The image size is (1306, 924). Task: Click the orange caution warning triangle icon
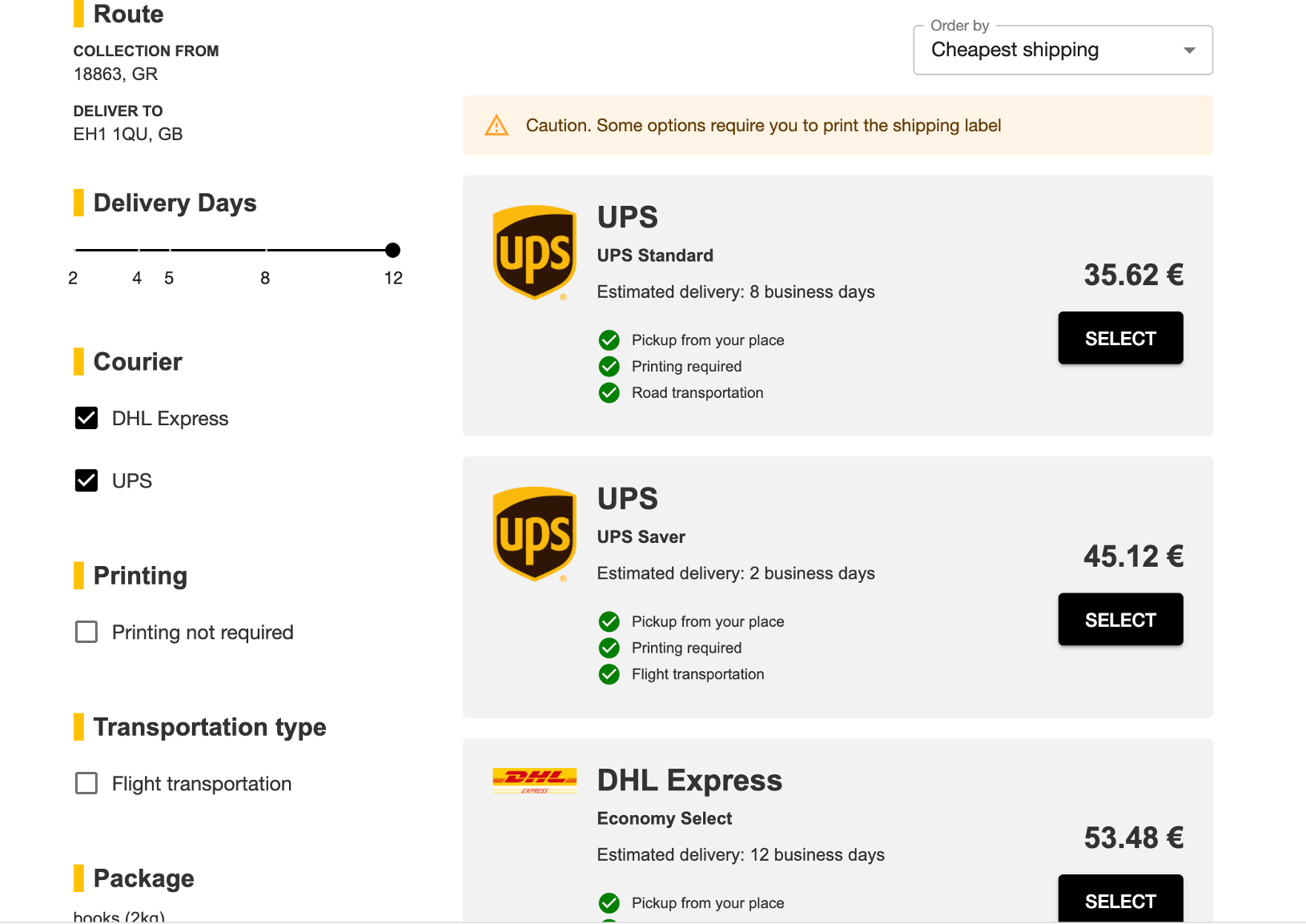pos(496,126)
